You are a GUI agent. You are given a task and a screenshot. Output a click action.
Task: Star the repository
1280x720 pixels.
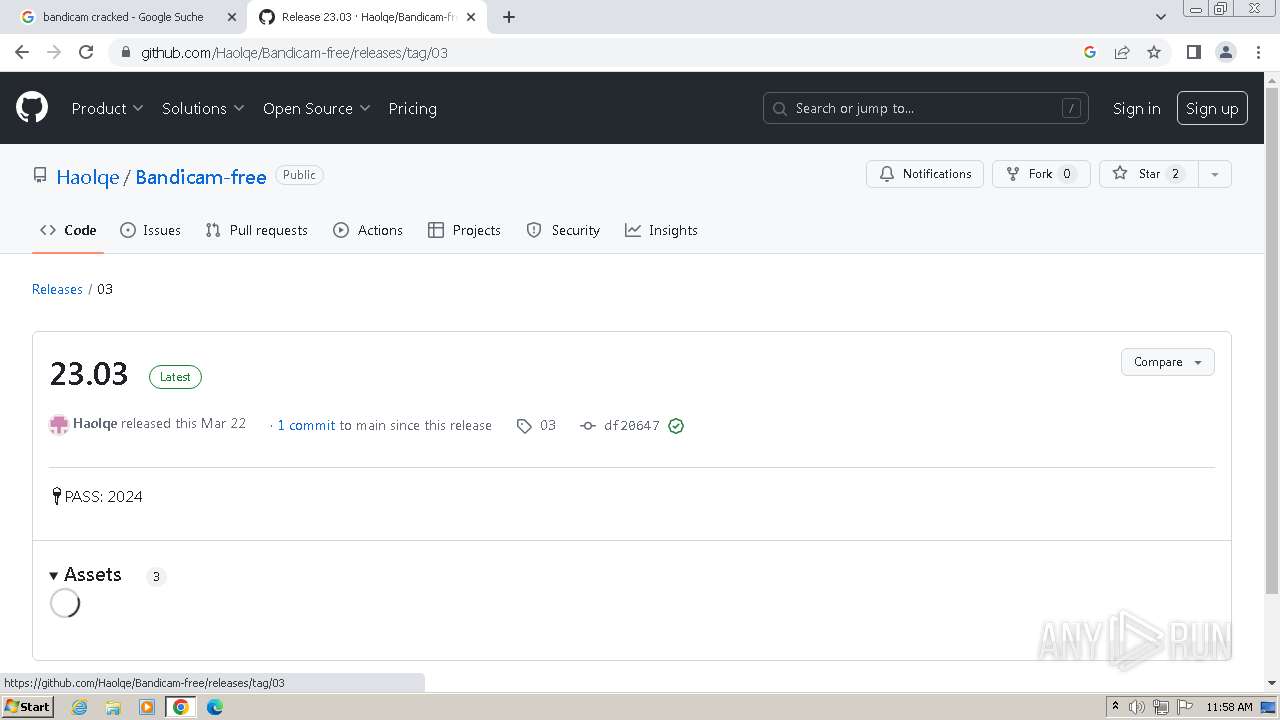[x=1148, y=174]
